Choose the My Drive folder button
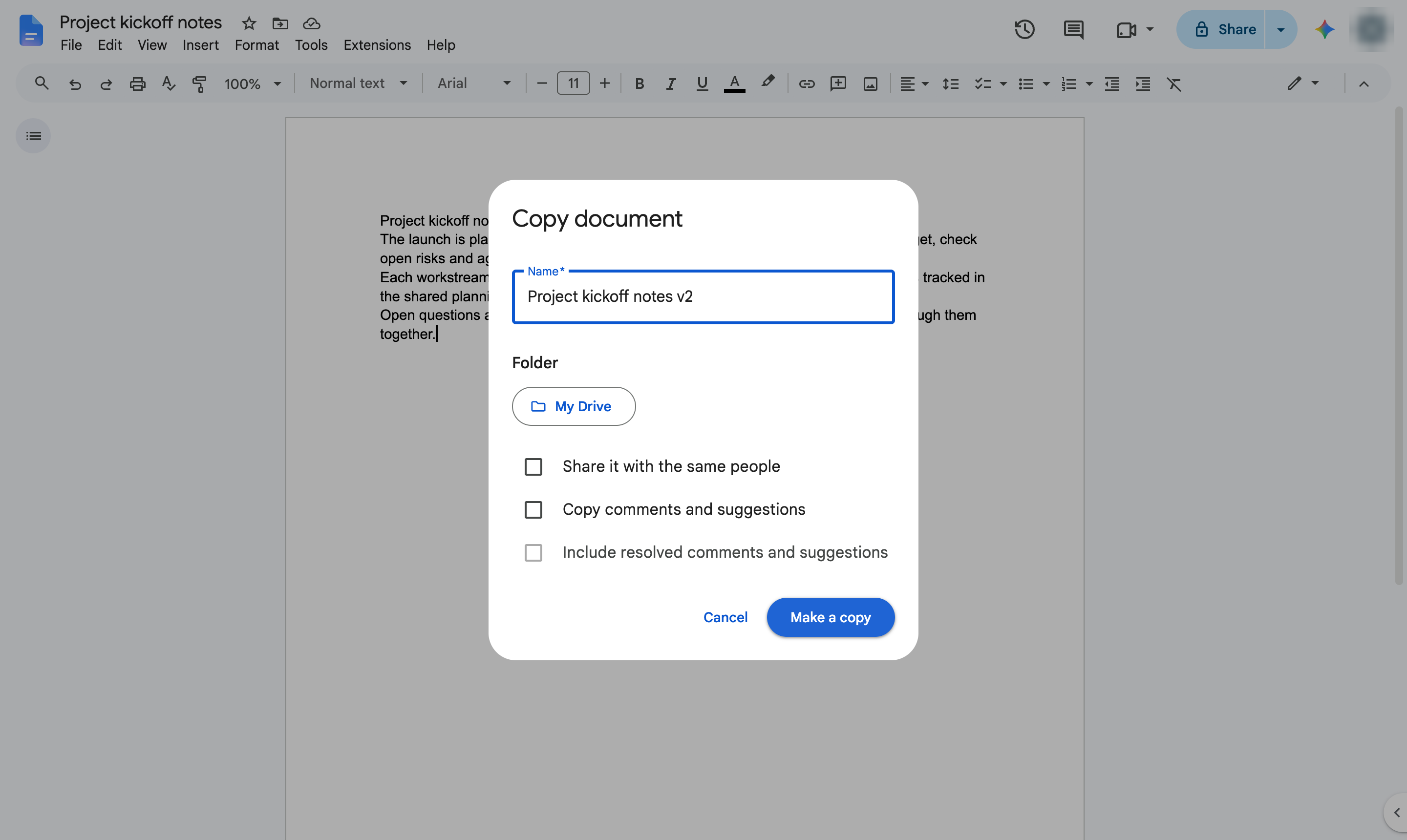The width and height of the screenshot is (1407, 840). 574,406
